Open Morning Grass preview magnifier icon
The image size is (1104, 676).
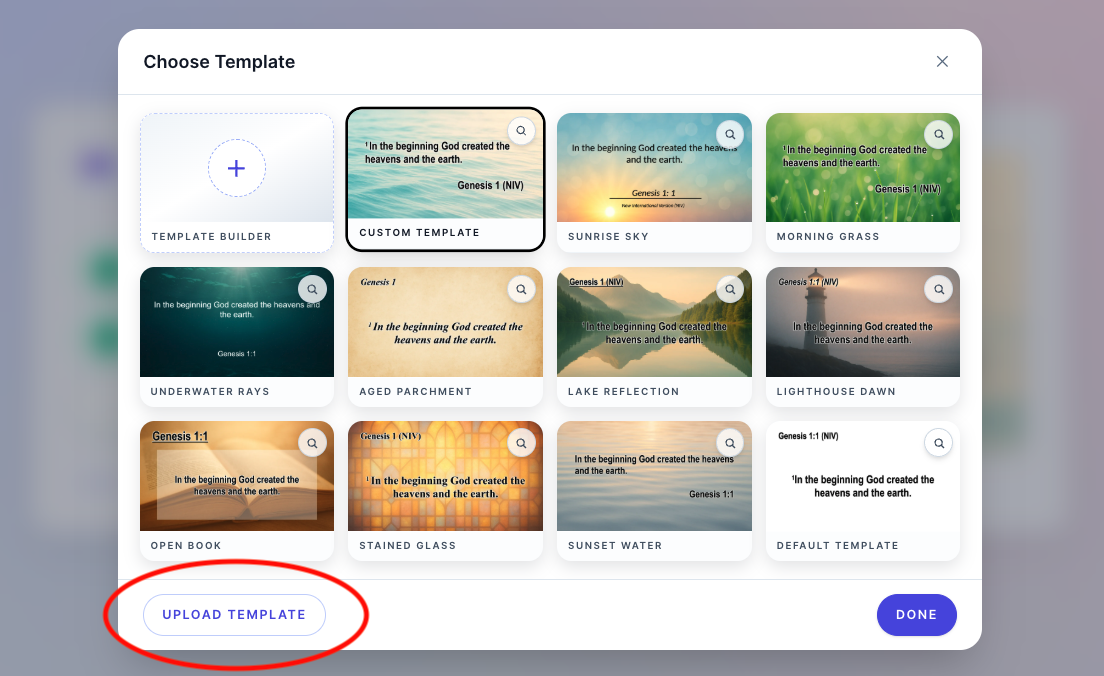[x=939, y=134]
